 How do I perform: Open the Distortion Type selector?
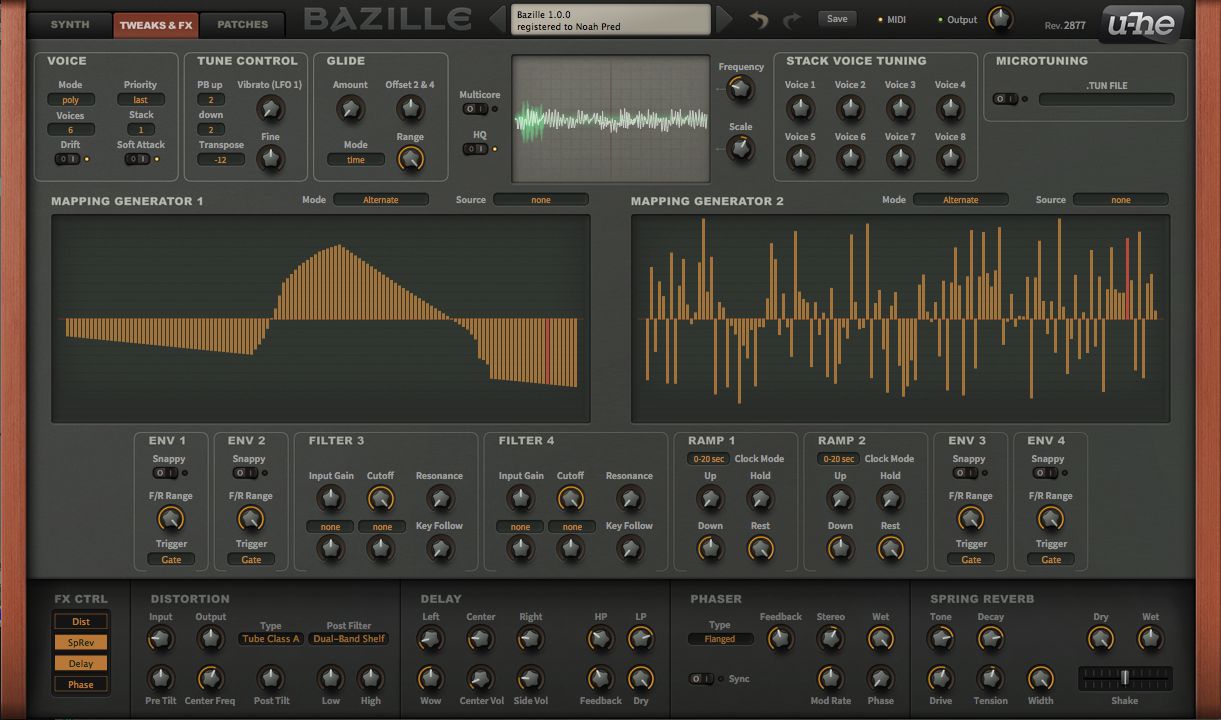271,639
